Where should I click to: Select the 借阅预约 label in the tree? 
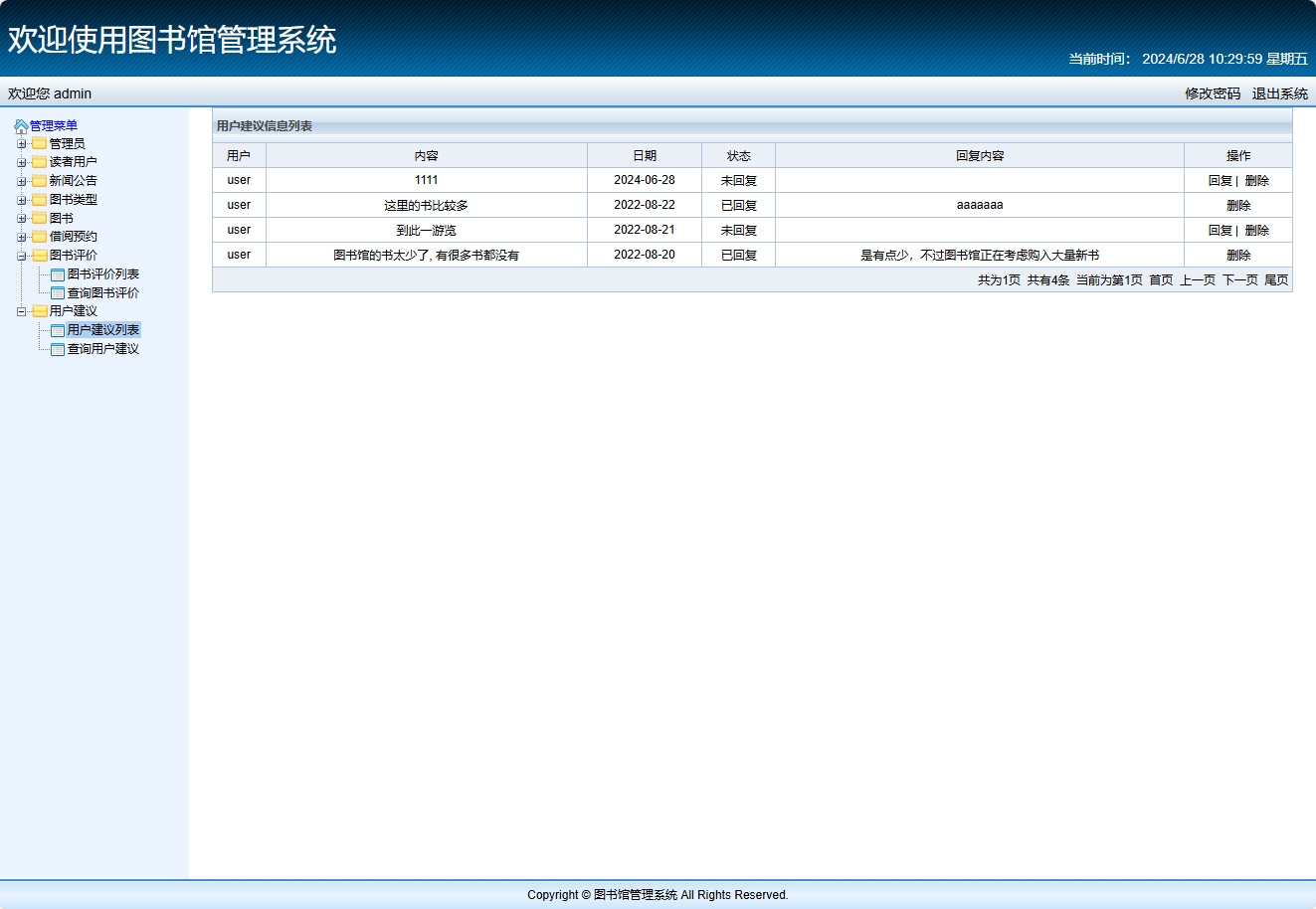click(x=74, y=237)
